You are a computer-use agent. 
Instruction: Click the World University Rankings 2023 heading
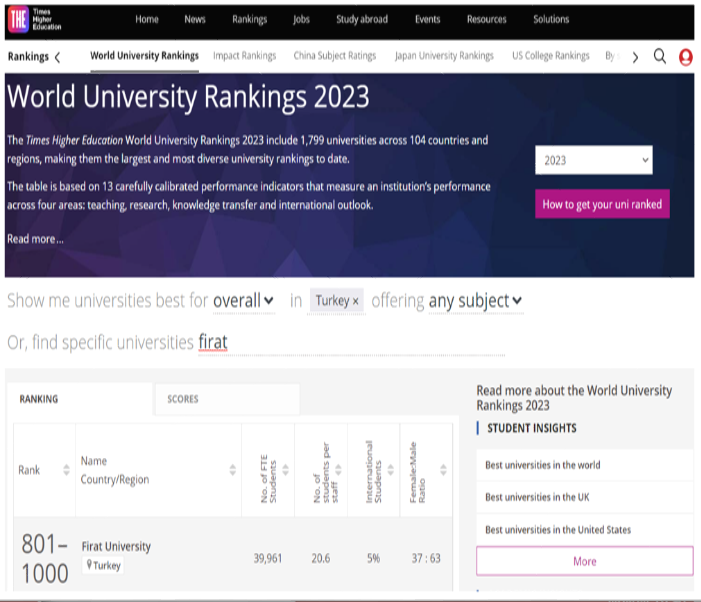188,97
